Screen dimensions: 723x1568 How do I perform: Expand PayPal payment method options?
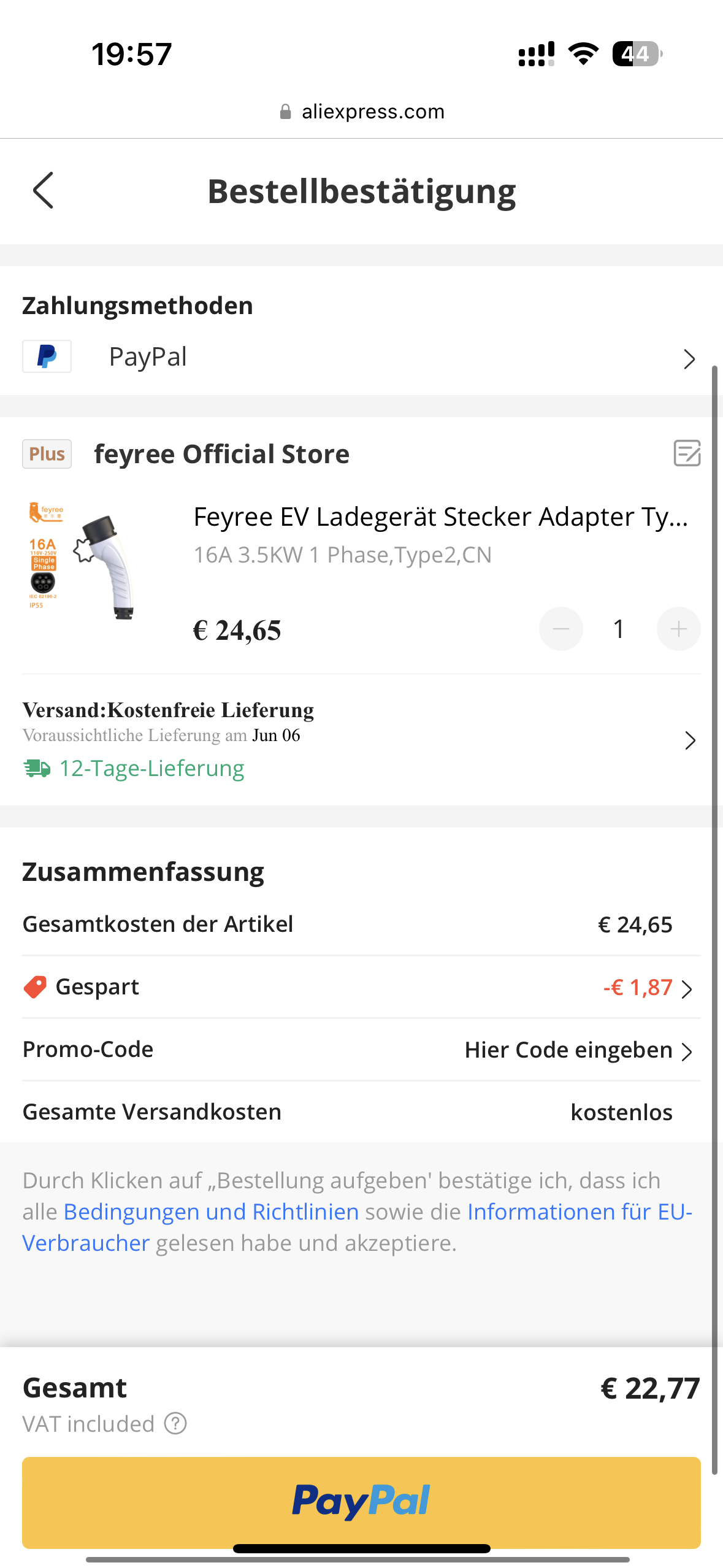pyautogui.click(x=689, y=359)
